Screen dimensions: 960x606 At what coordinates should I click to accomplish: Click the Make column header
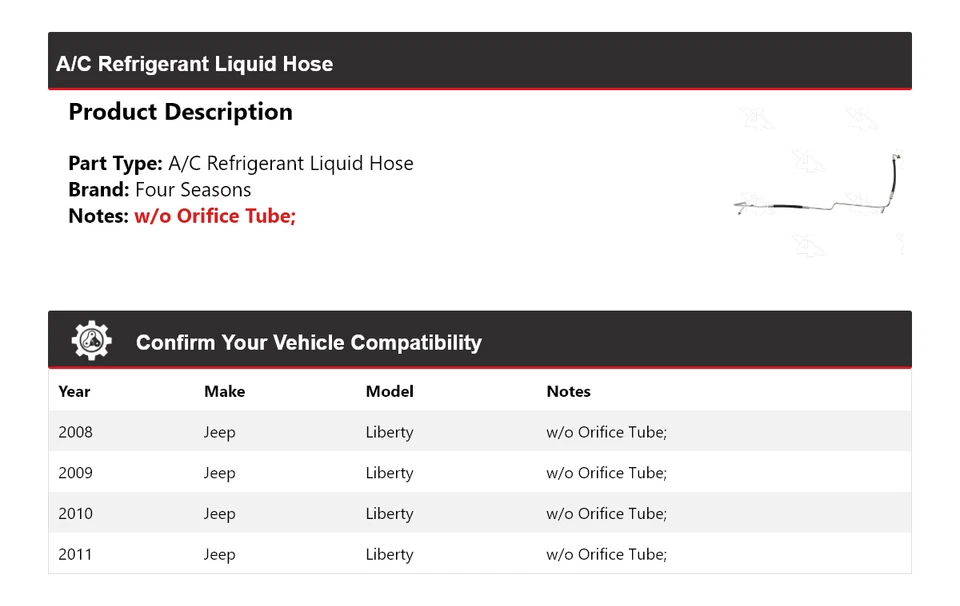[x=224, y=392]
